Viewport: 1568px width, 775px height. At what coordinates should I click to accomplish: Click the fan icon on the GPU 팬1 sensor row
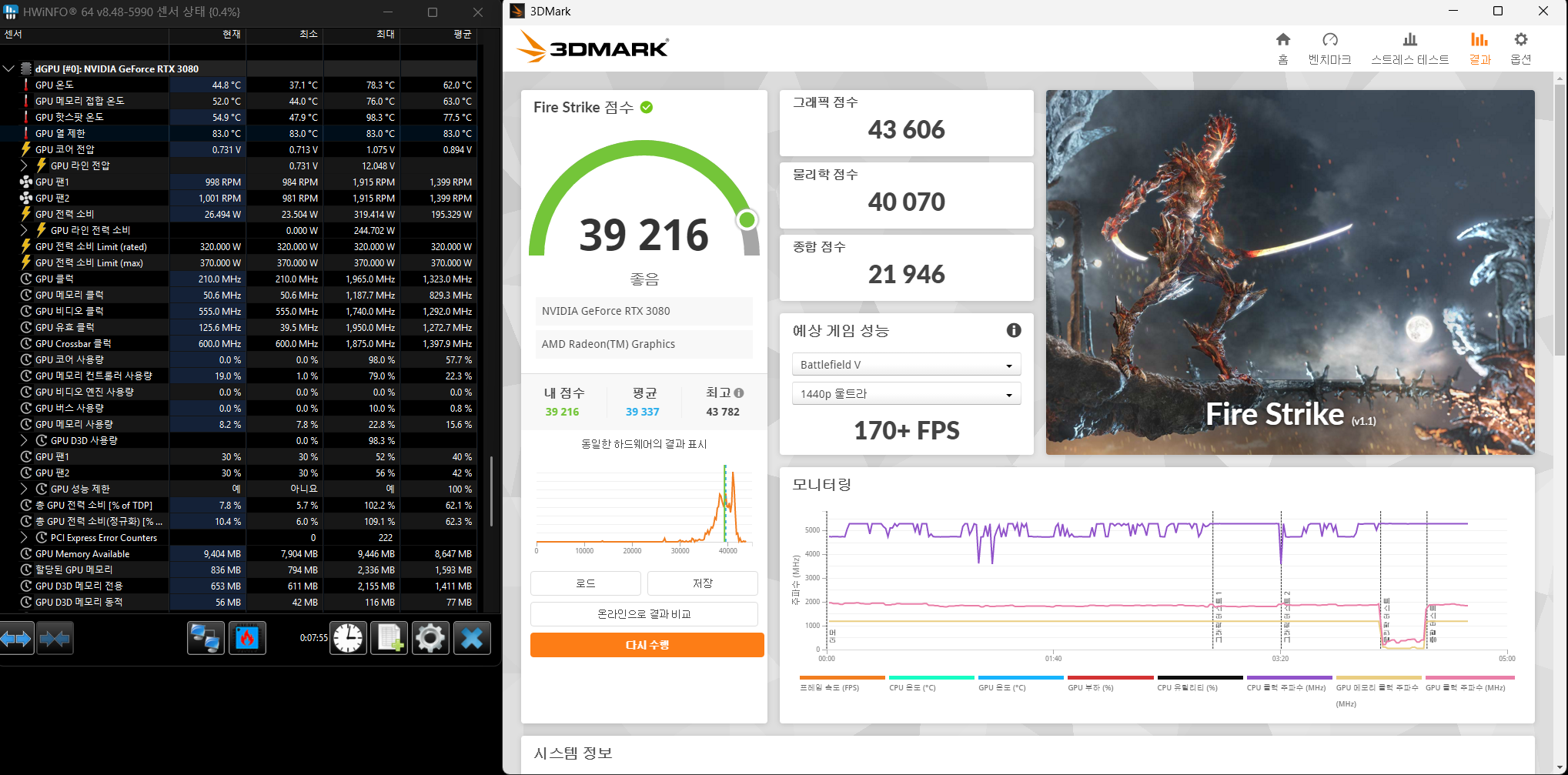(x=26, y=182)
